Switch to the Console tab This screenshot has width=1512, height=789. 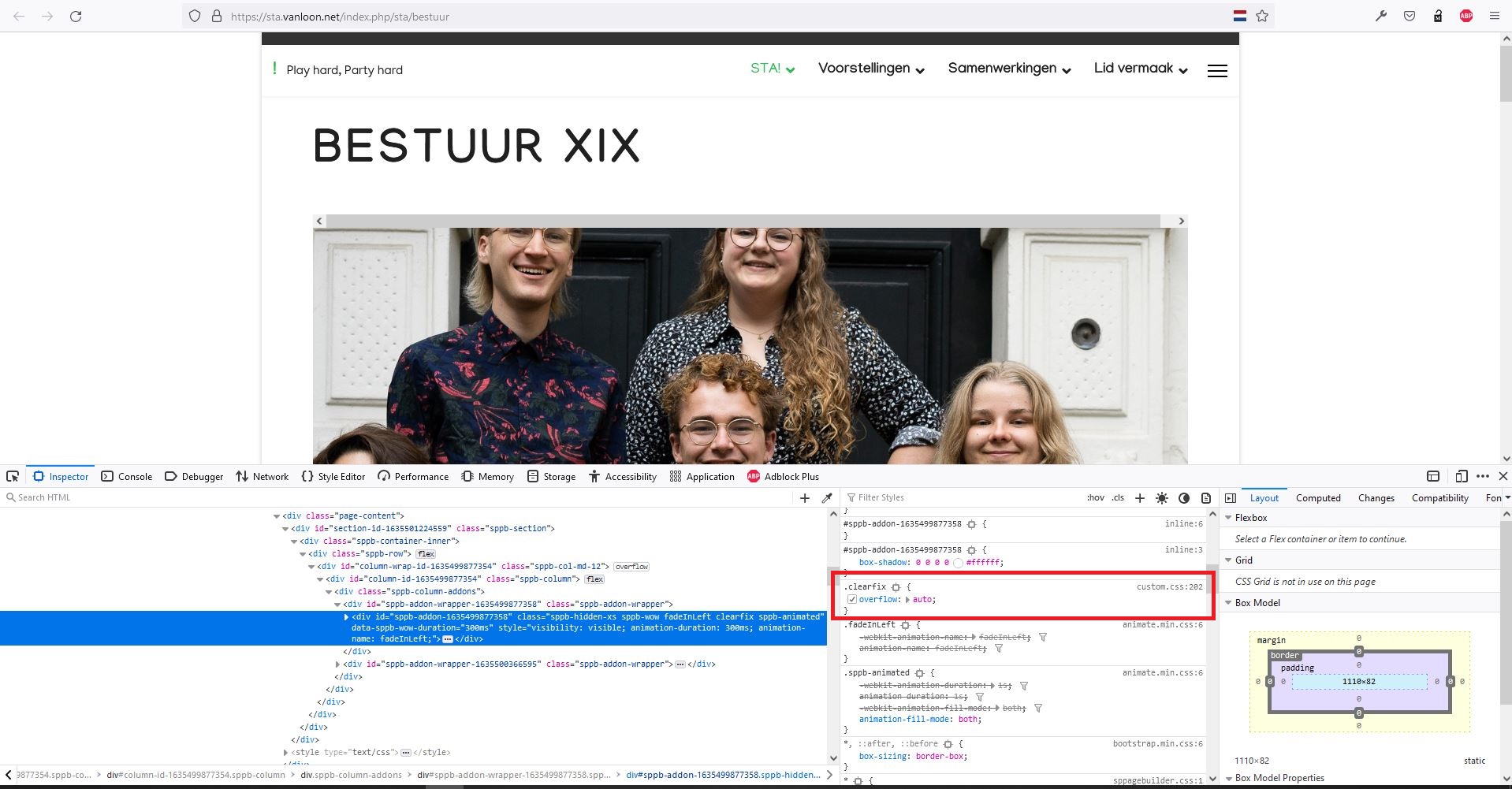coord(127,477)
